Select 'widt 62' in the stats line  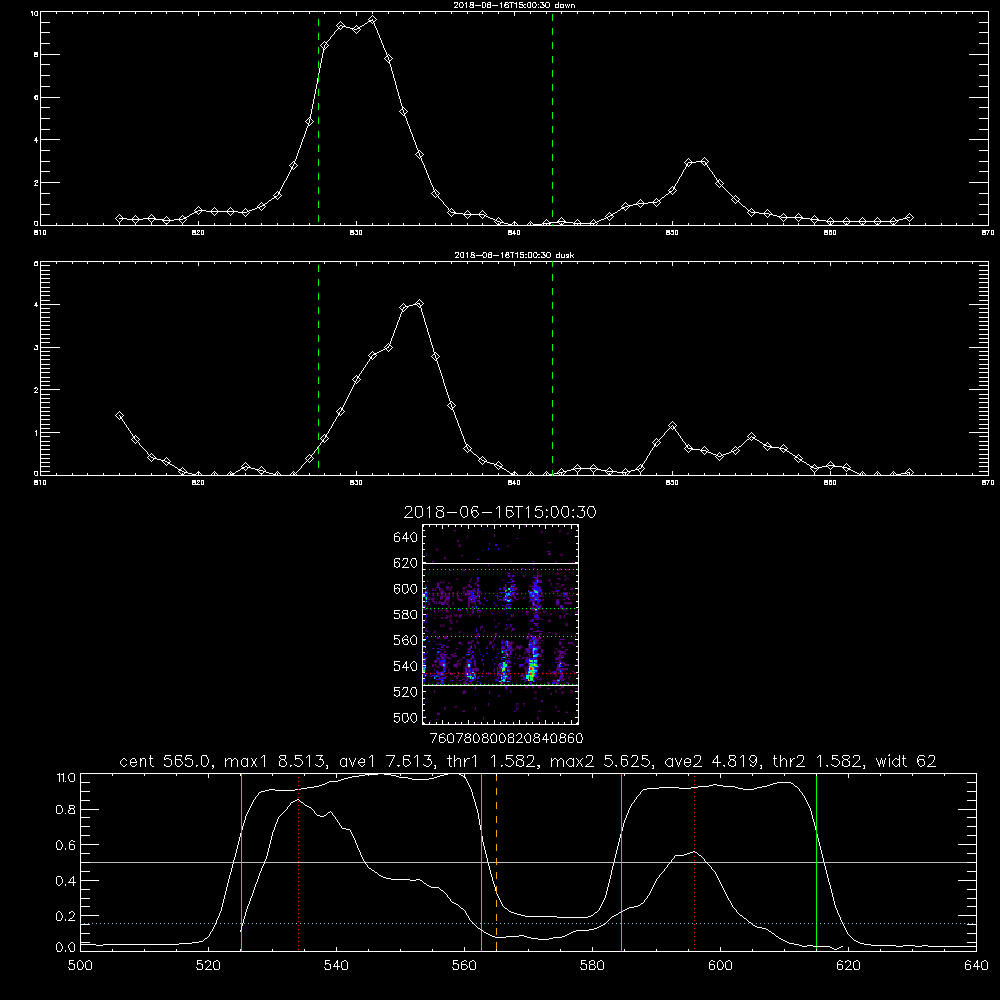906,761
